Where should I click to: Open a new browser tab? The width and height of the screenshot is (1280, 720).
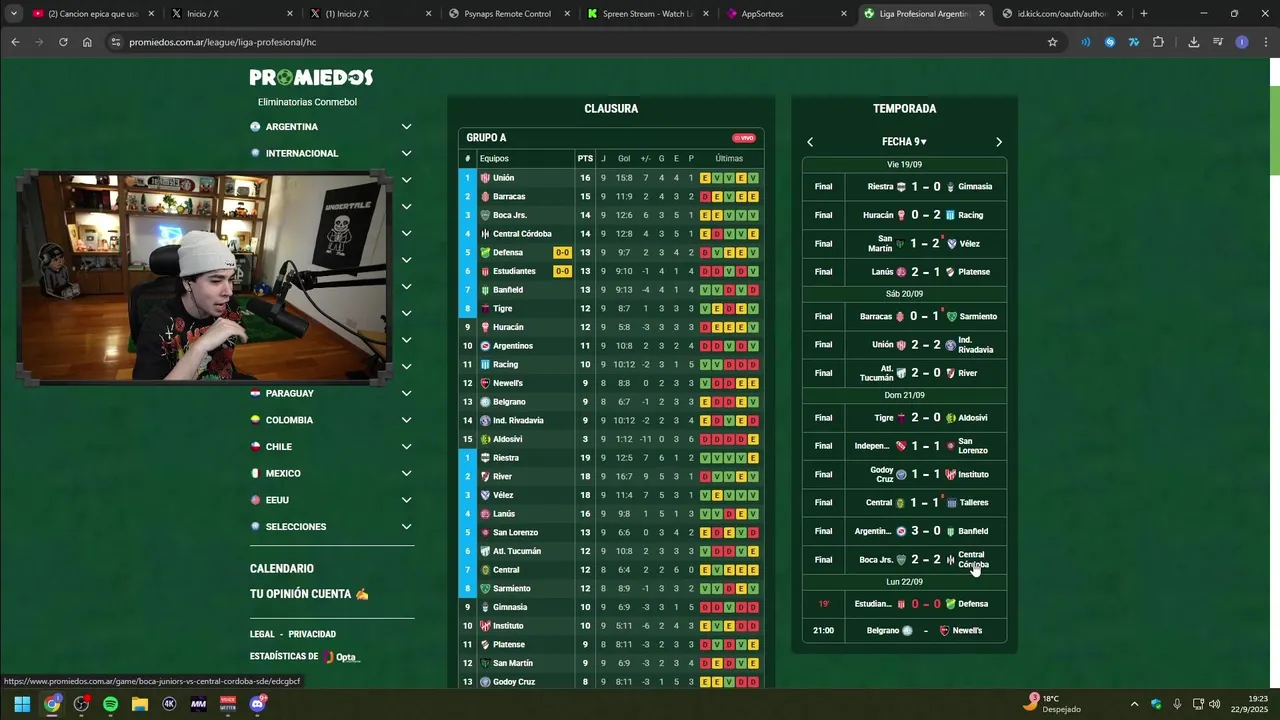coord(1144,14)
